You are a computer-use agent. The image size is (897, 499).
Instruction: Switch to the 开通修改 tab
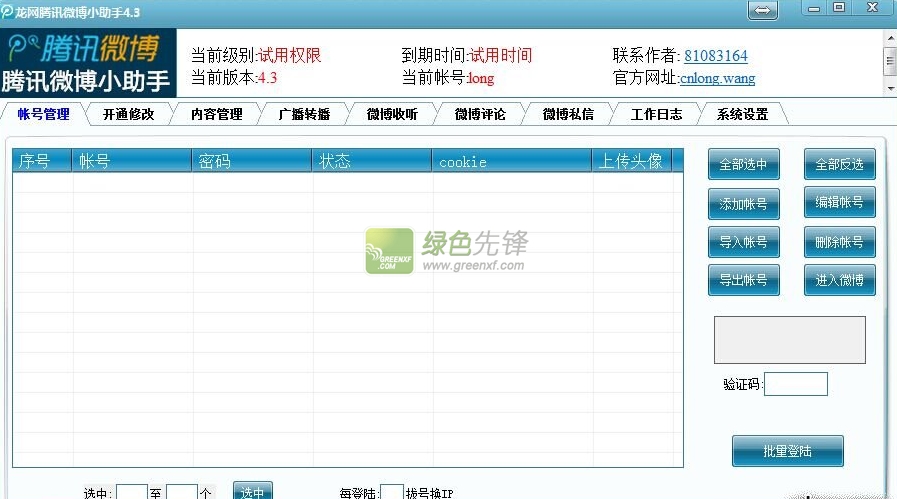tap(128, 114)
